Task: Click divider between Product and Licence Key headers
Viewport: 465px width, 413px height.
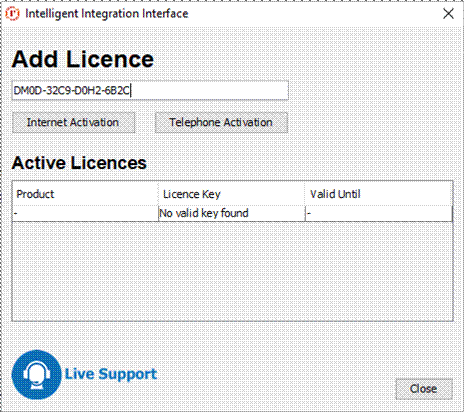Action: [158, 194]
